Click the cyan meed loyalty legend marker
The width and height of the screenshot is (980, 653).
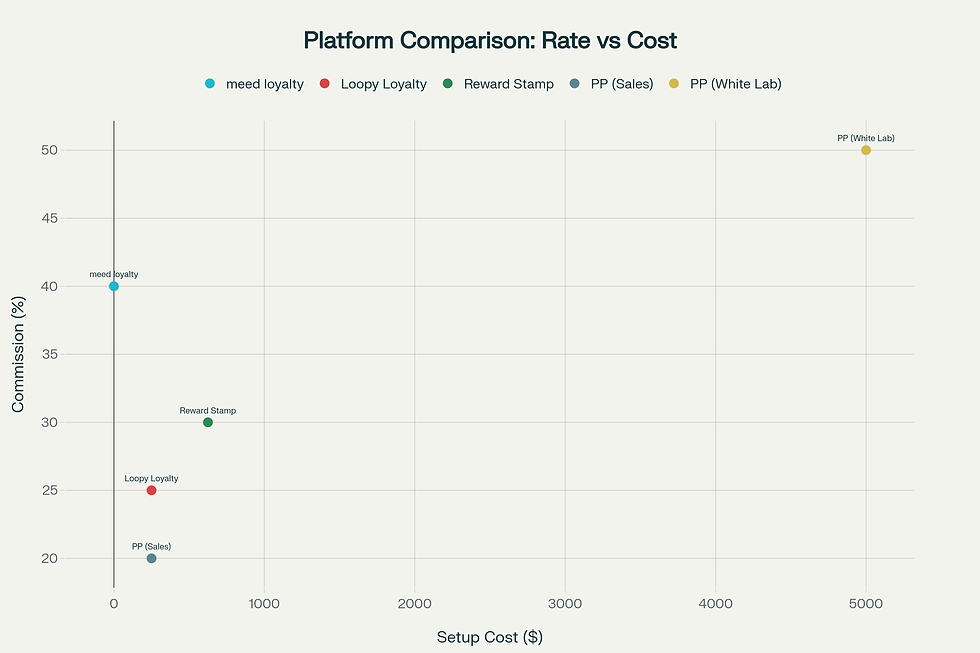coord(210,83)
